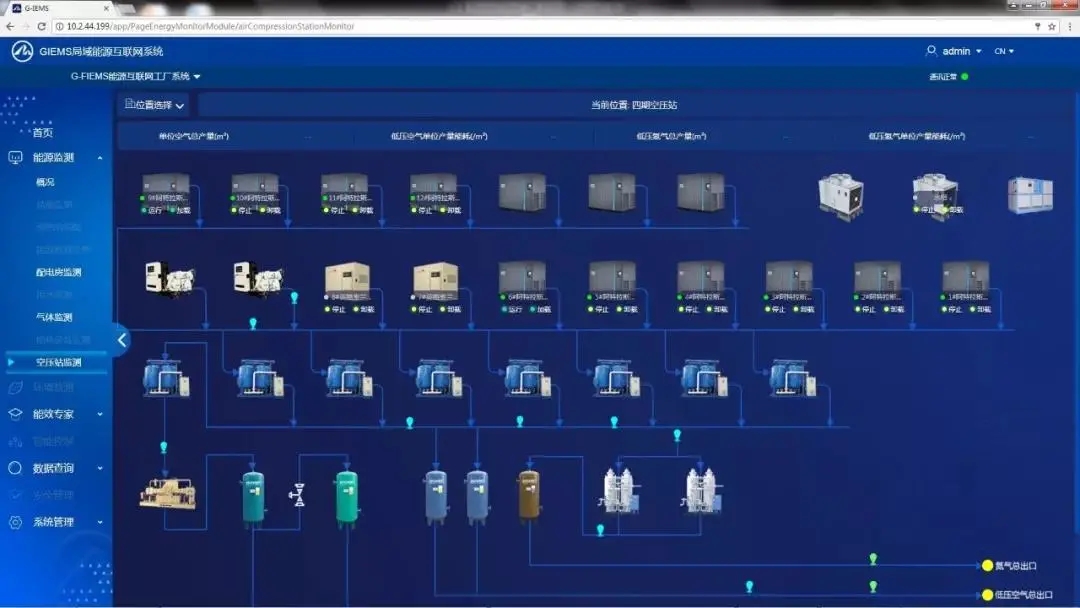
Task: Go to 首页 home page
Action: tap(43, 132)
